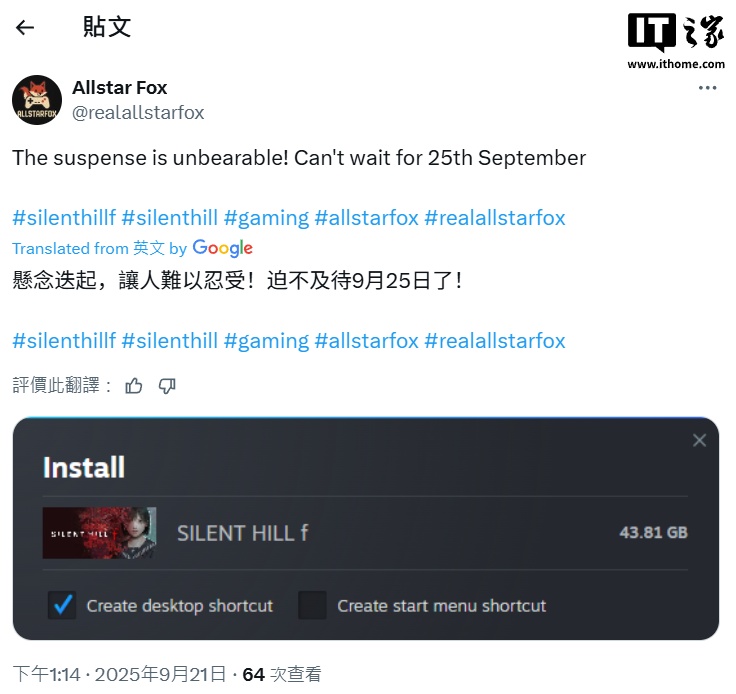The height and width of the screenshot is (694, 736).
Task: Open #allstarfox hashtag in translated text
Action: click(366, 341)
